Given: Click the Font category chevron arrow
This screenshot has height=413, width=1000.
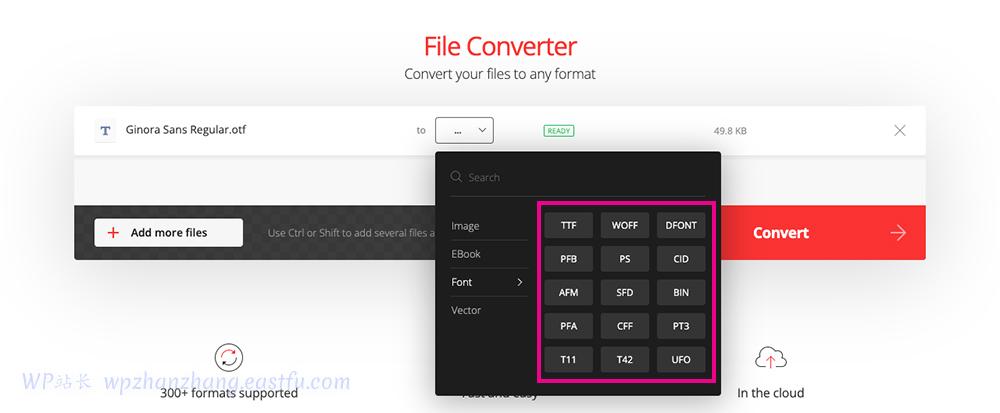Looking at the screenshot, I should (x=520, y=282).
